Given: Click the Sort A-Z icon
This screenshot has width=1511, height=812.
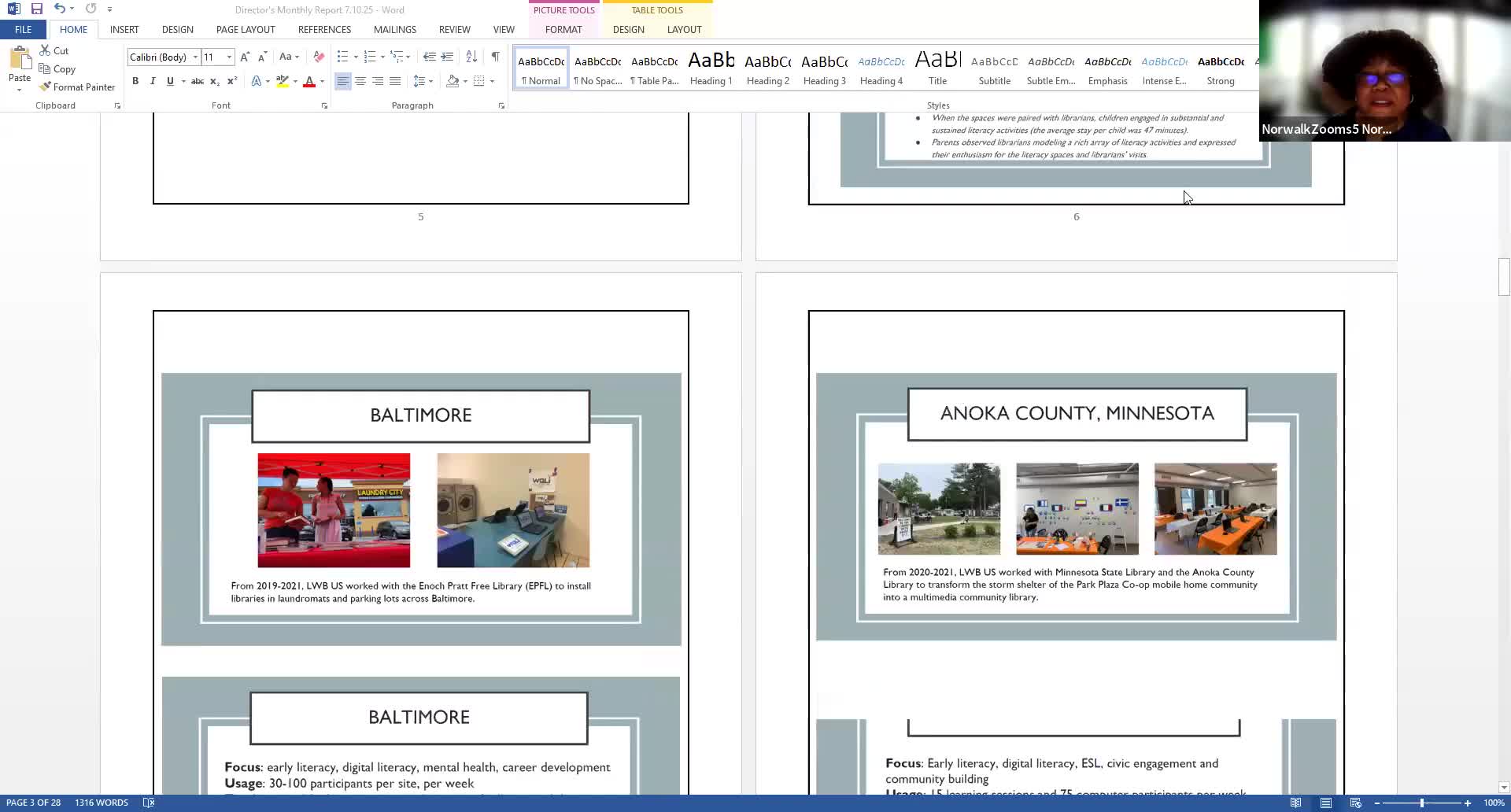Looking at the screenshot, I should pos(471,57).
